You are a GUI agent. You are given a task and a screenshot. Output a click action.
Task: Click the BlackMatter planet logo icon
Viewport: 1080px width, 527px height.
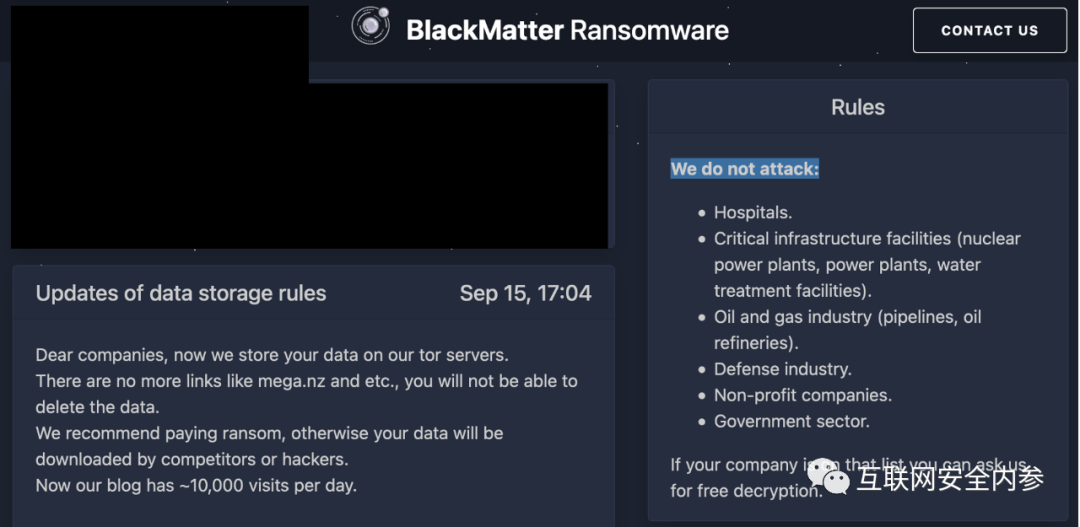[371, 26]
